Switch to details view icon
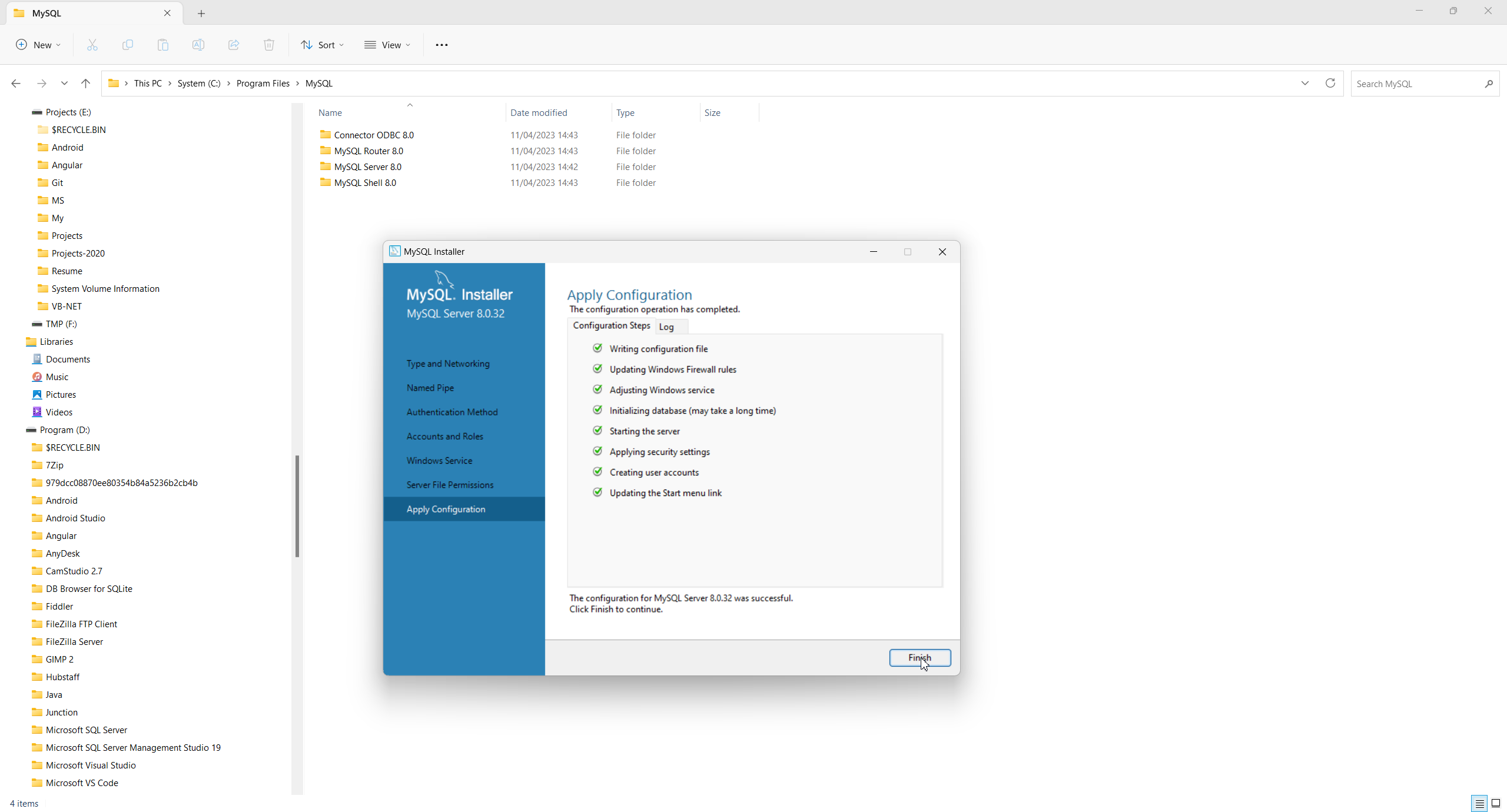This screenshot has width=1507, height=812. click(1479, 803)
